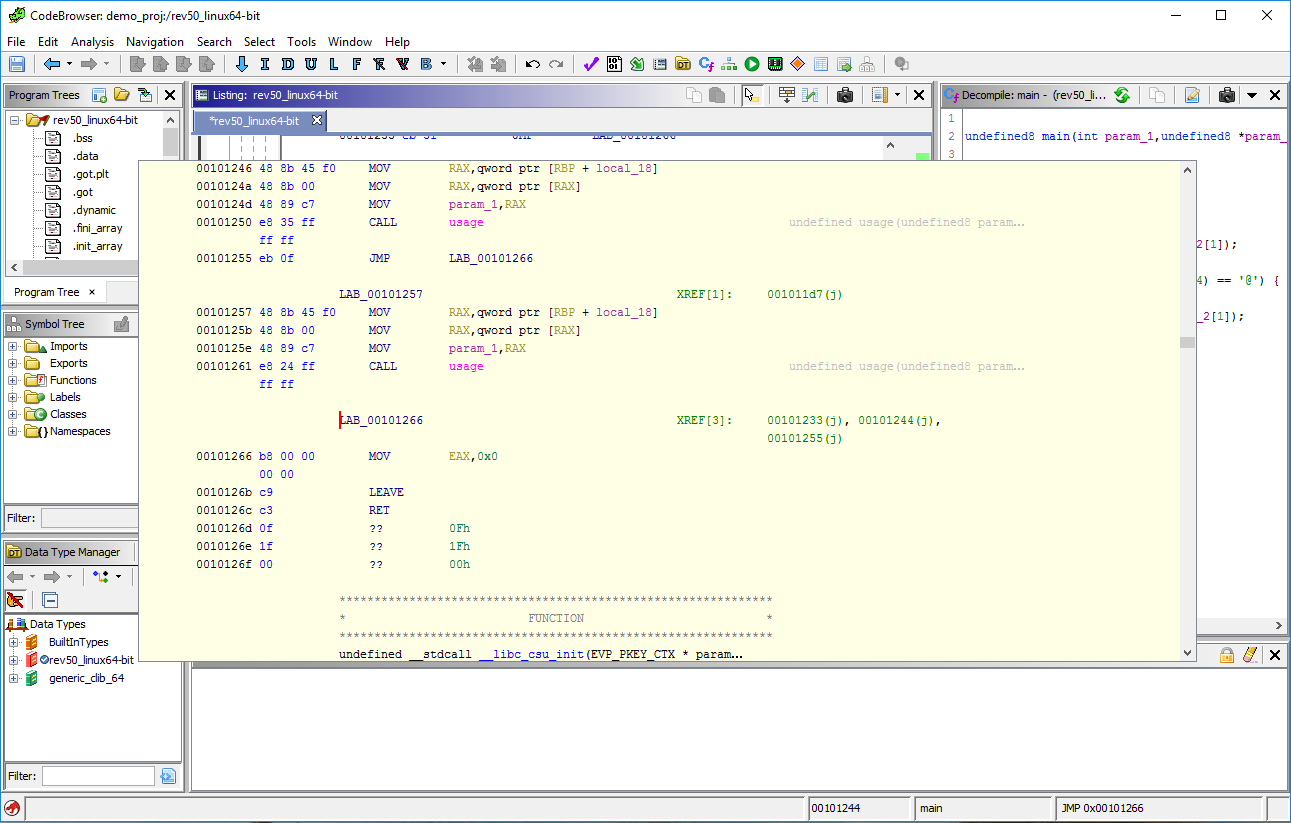
Task: Create new tree view in Program Trees
Action: [x=100, y=95]
